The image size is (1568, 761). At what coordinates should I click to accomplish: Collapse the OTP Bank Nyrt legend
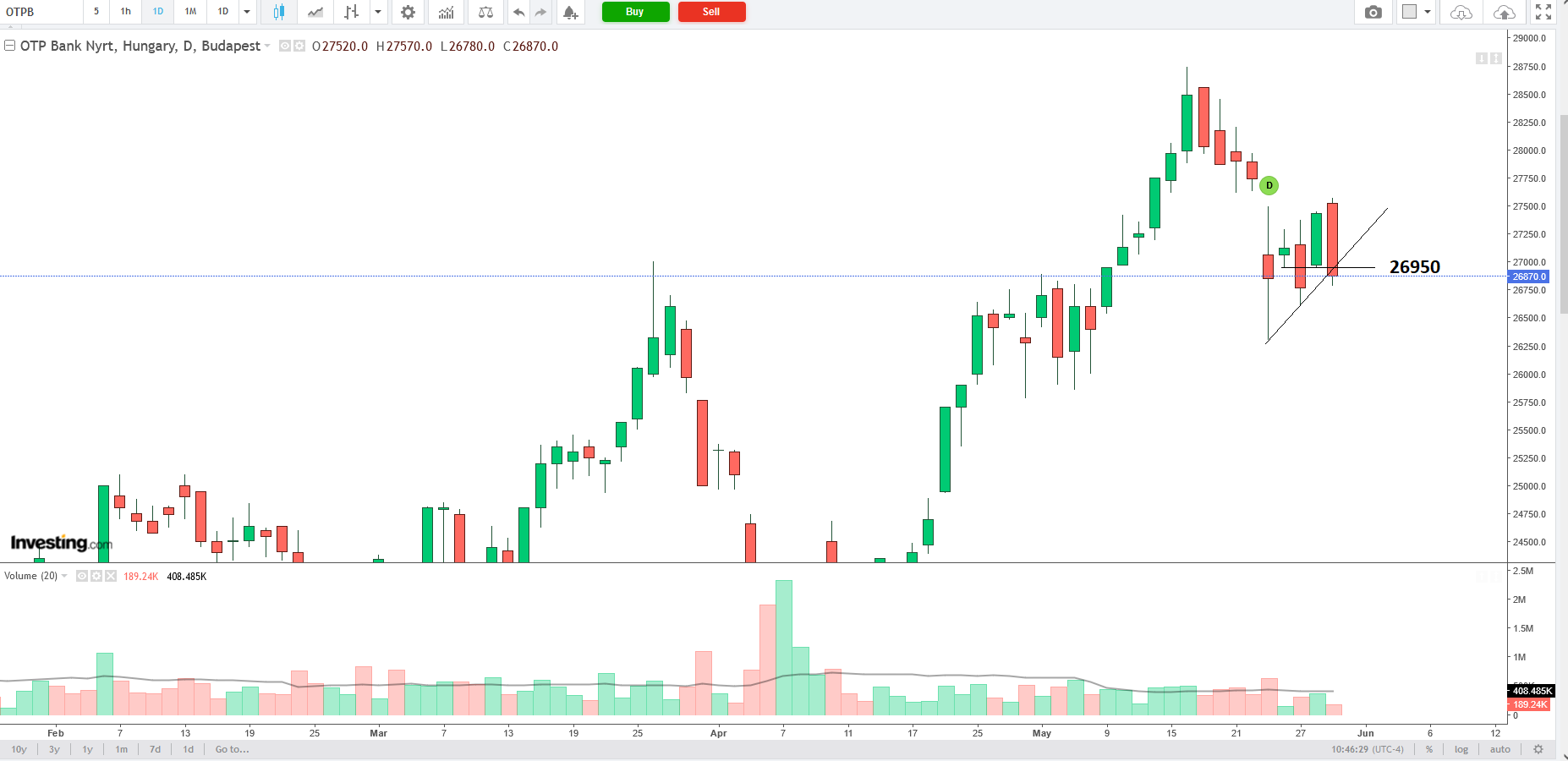coord(9,46)
